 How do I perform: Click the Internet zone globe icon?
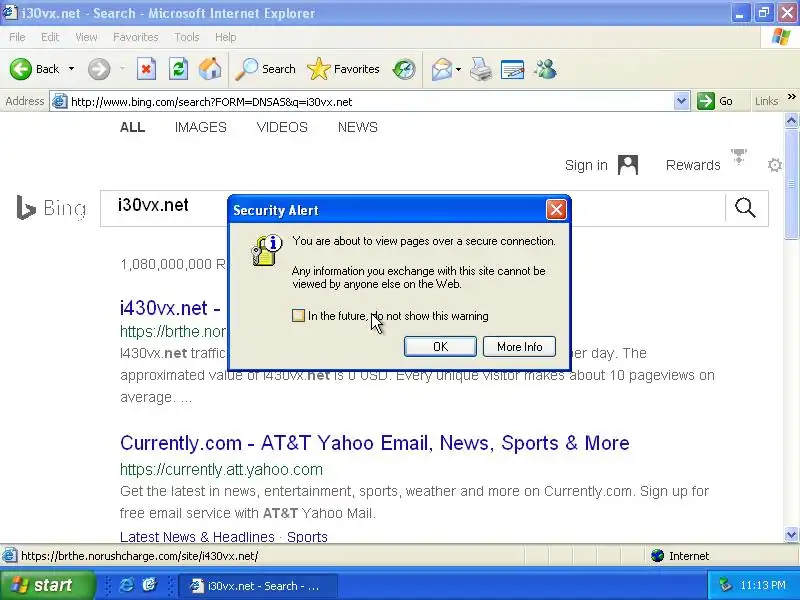pyautogui.click(x=657, y=556)
